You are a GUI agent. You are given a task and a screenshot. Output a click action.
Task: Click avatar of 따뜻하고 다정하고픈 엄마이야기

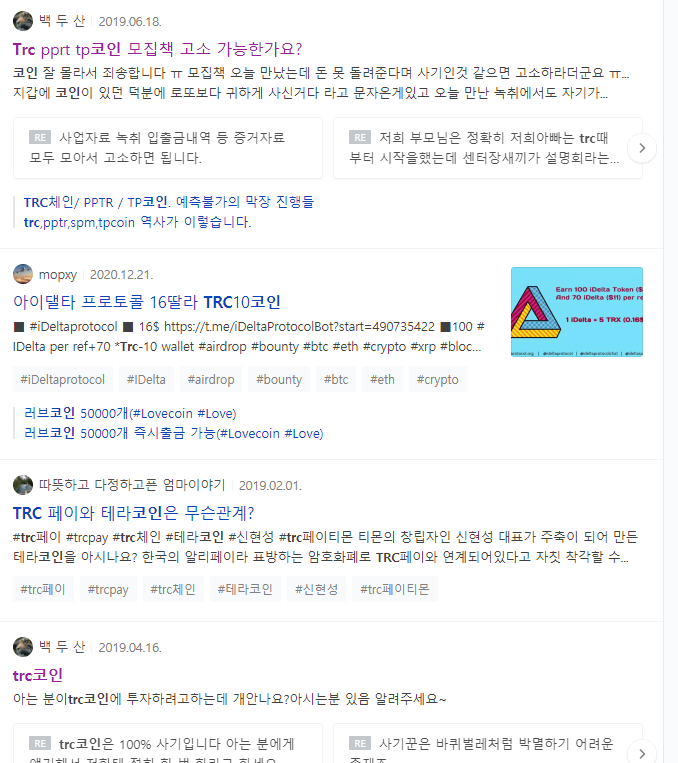pos(23,485)
